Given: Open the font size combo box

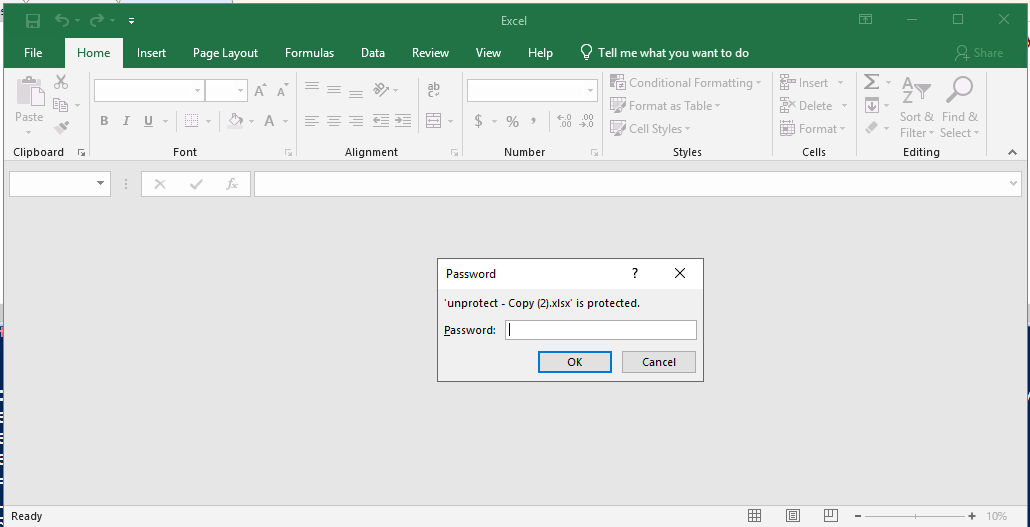Looking at the screenshot, I should point(226,91).
